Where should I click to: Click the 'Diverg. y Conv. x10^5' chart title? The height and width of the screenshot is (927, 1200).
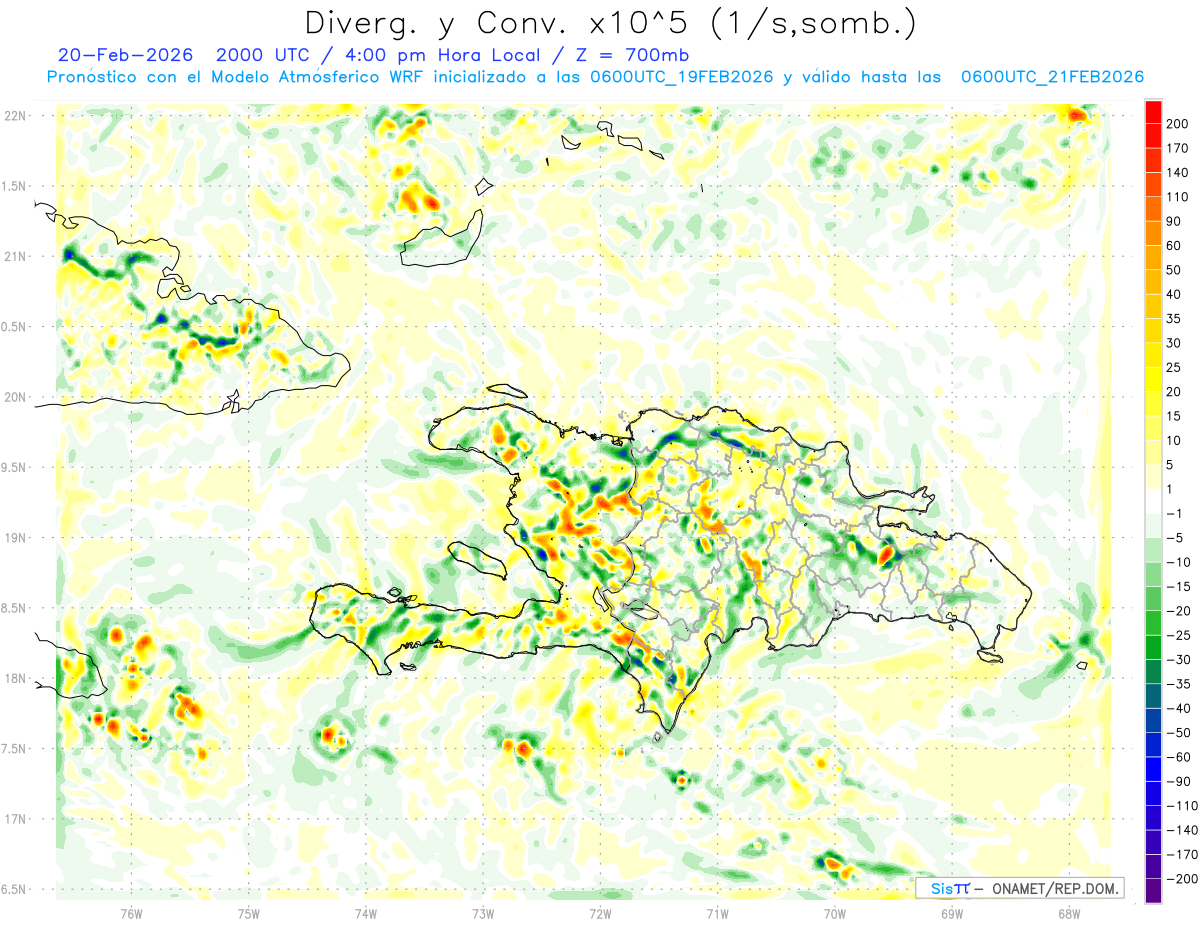pyautogui.click(x=610, y=22)
